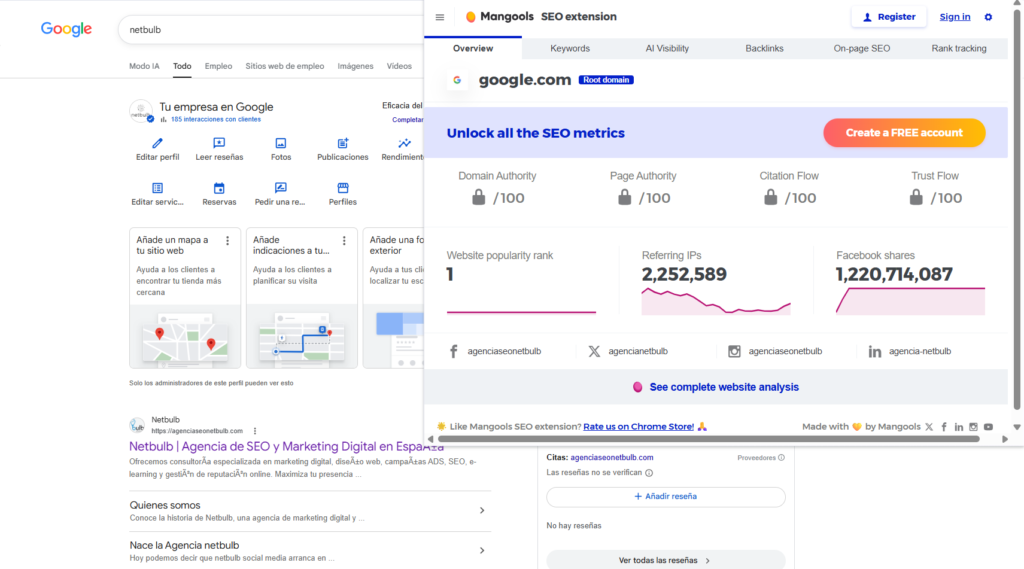
Task: Click info icon beside Las reseñas no se verifican
Action: [648, 473]
